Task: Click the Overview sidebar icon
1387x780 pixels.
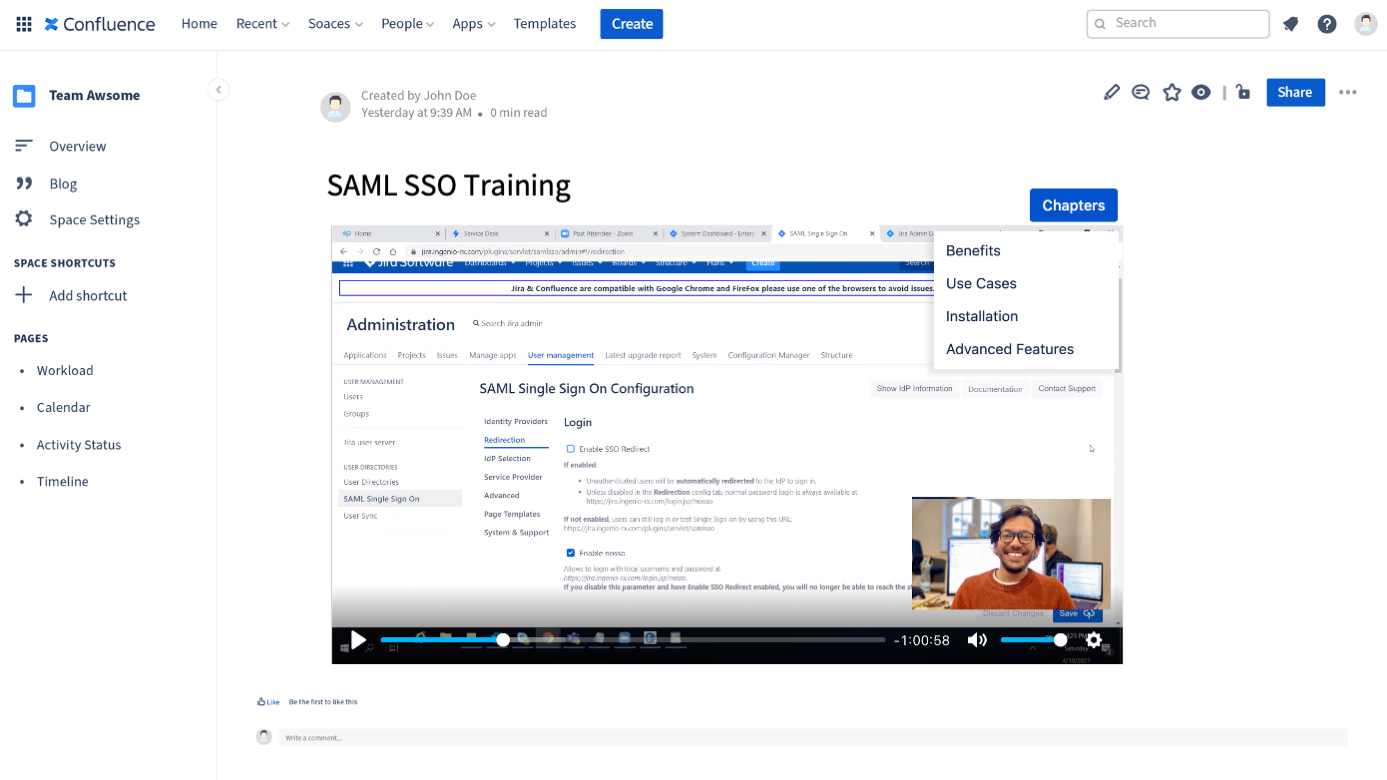Action: pyautogui.click(x=24, y=146)
